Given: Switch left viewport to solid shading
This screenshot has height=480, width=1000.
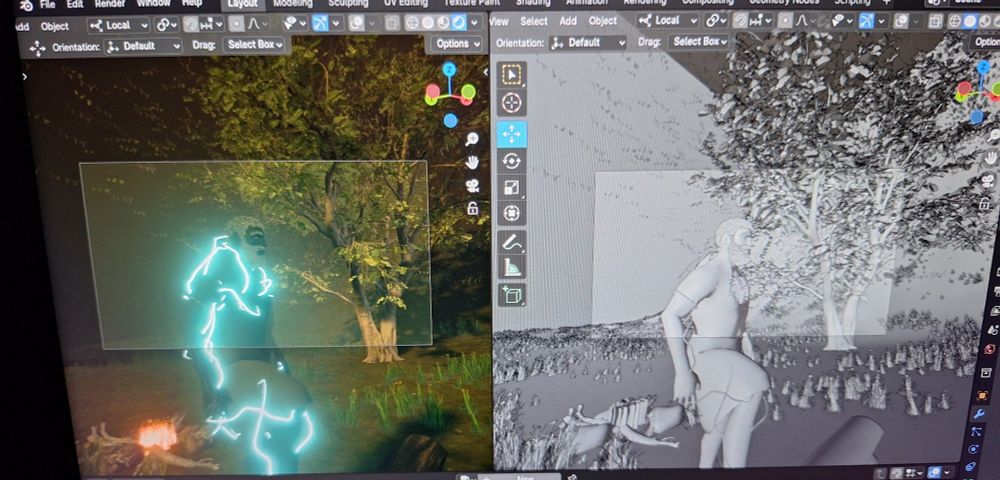Looking at the screenshot, I should (427, 24).
